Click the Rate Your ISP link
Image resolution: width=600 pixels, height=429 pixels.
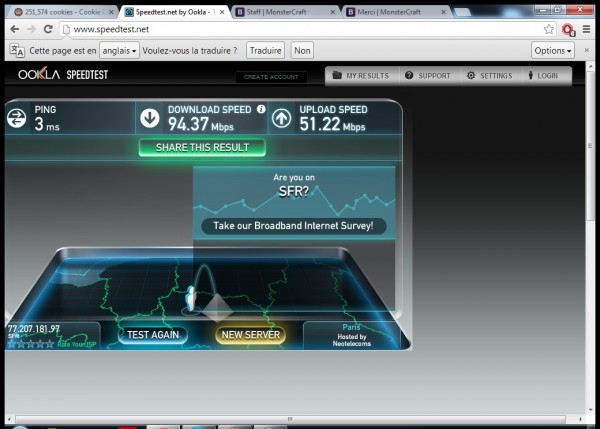[77, 344]
